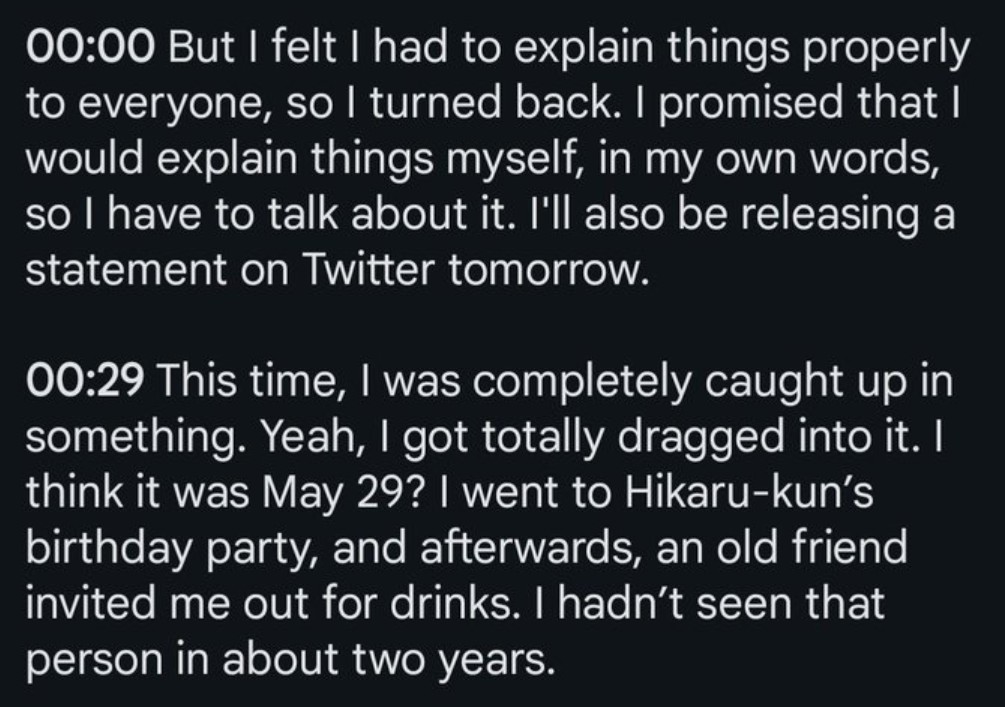Viewport: 1005px width, 707px height.
Task: Jump to the 00:00 timestamp
Action: click(90, 48)
